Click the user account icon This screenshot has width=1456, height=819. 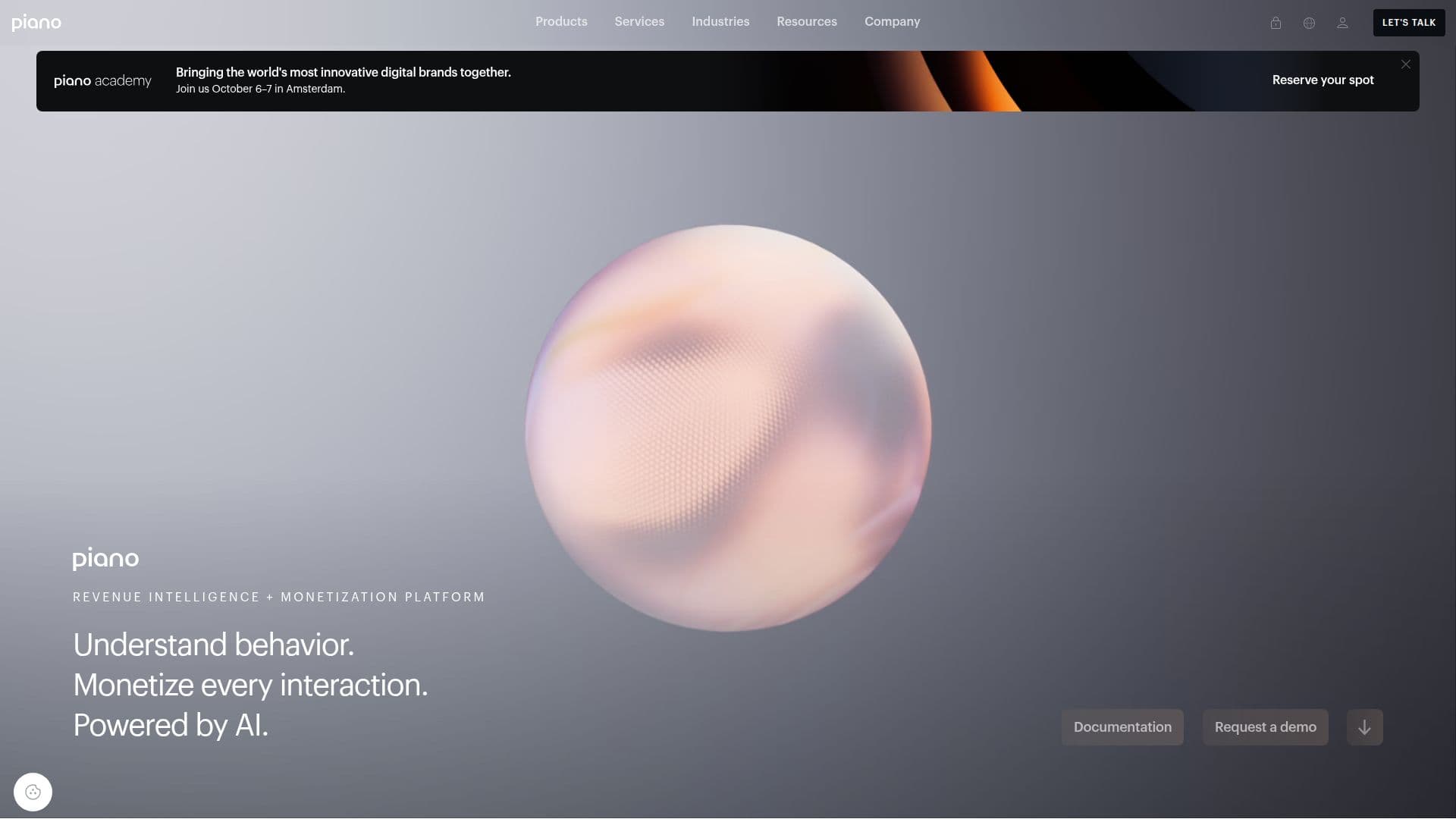tap(1342, 23)
